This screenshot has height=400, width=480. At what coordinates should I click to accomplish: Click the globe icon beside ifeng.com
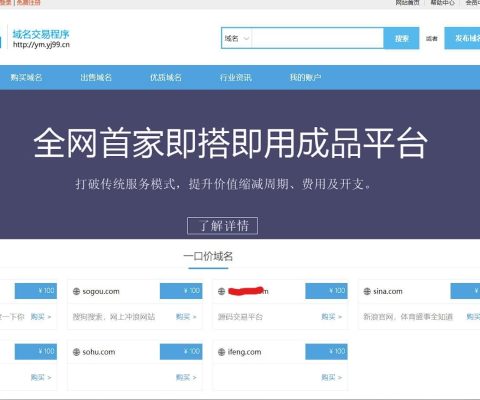point(221,352)
